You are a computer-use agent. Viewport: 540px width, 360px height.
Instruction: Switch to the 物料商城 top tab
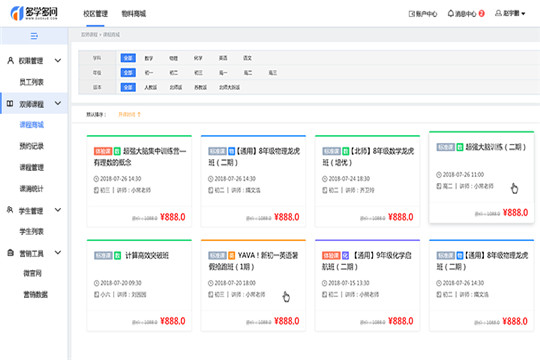(134, 14)
